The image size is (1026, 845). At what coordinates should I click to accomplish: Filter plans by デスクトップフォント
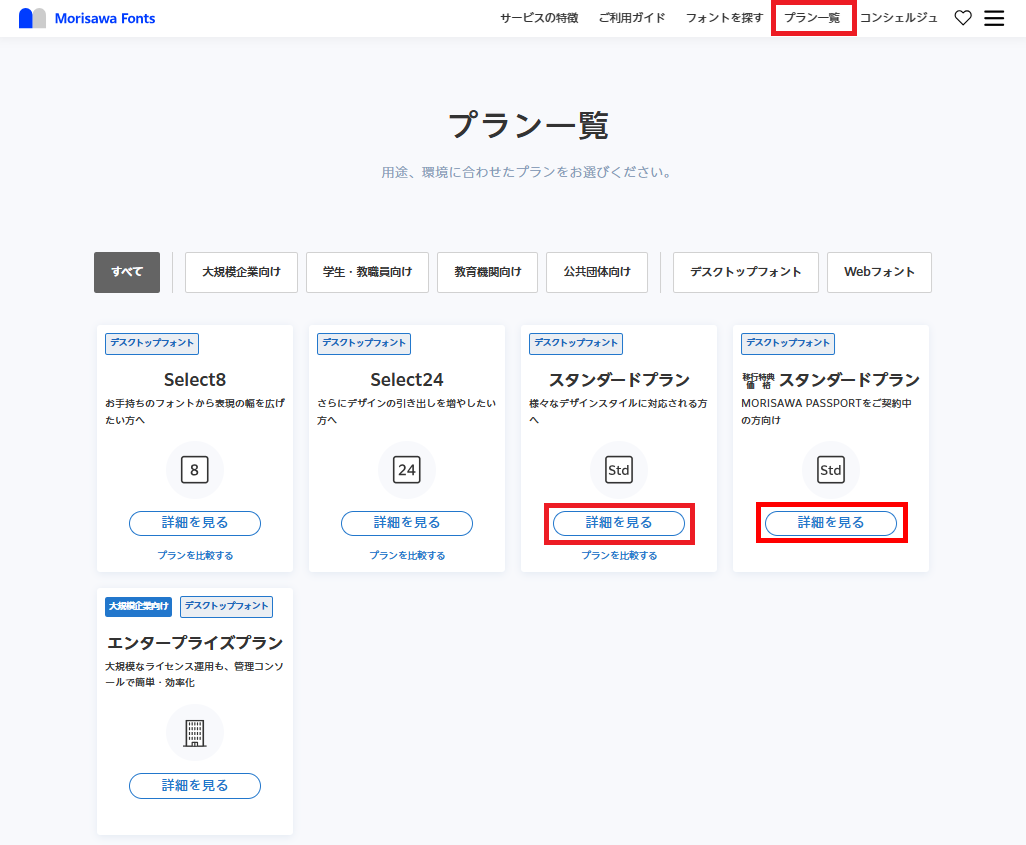pyautogui.click(x=745, y=272)
